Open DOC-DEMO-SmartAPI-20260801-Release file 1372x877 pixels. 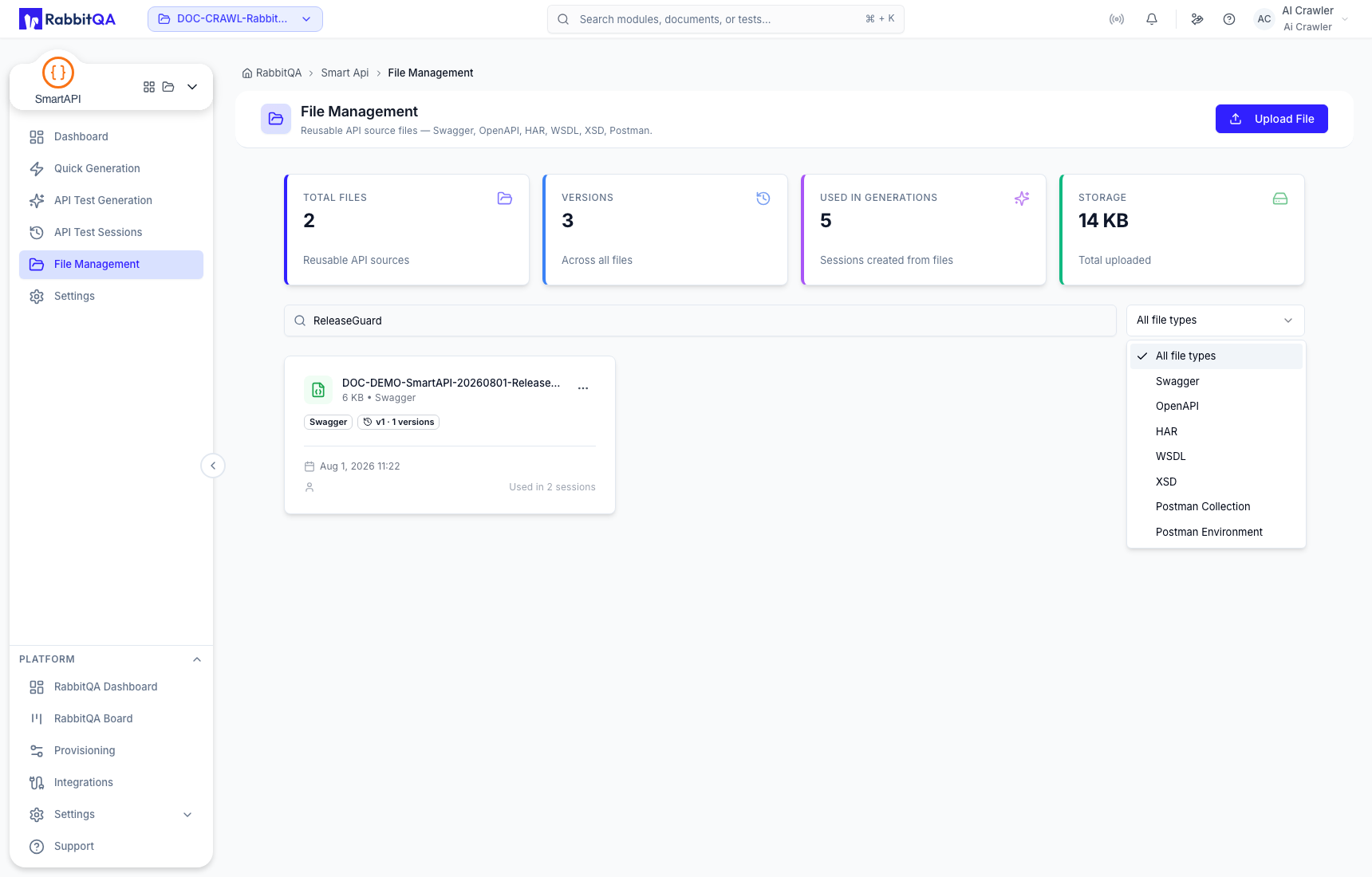[x=451, y=383]
